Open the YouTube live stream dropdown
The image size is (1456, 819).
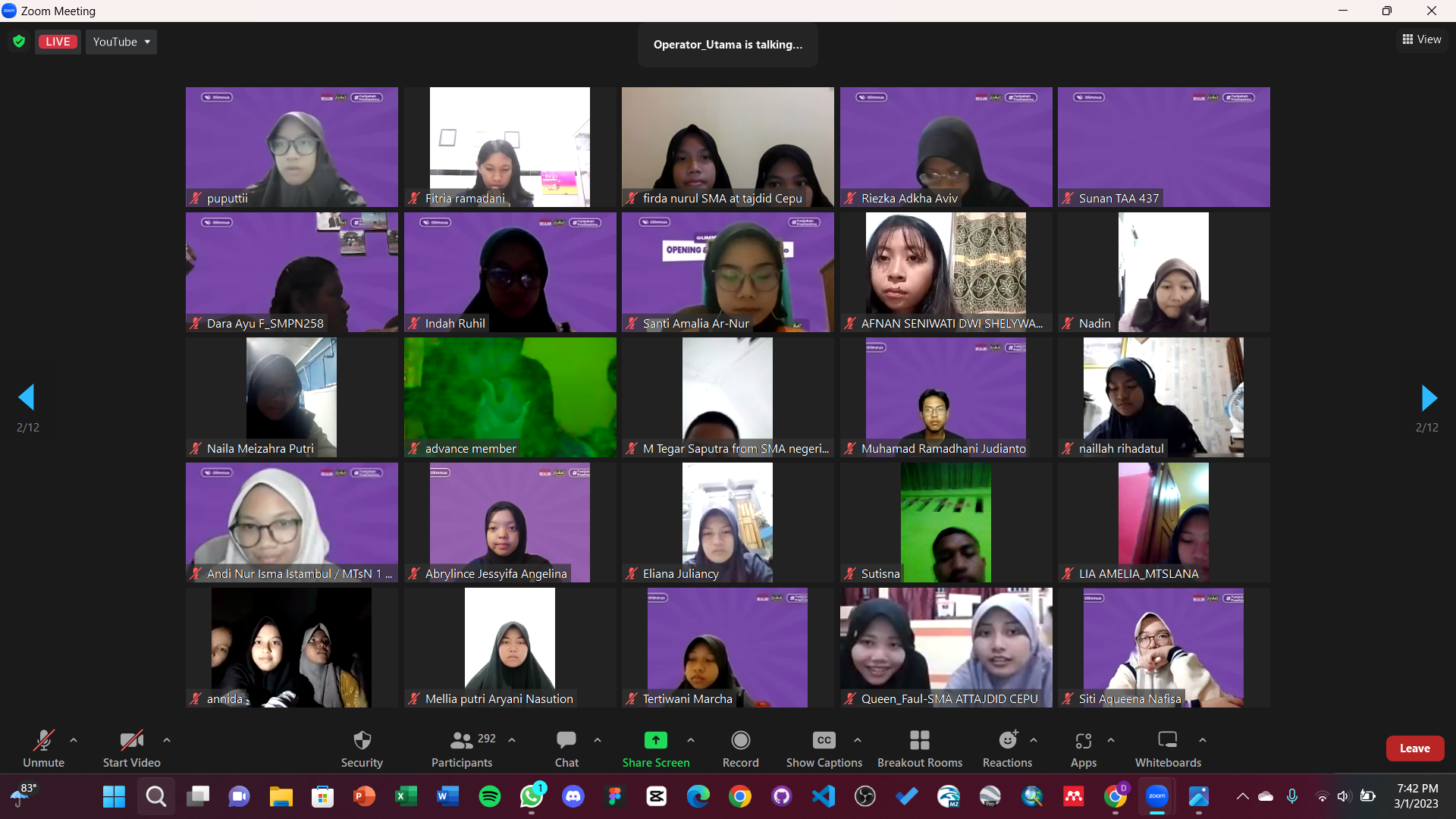coord(121,42)
